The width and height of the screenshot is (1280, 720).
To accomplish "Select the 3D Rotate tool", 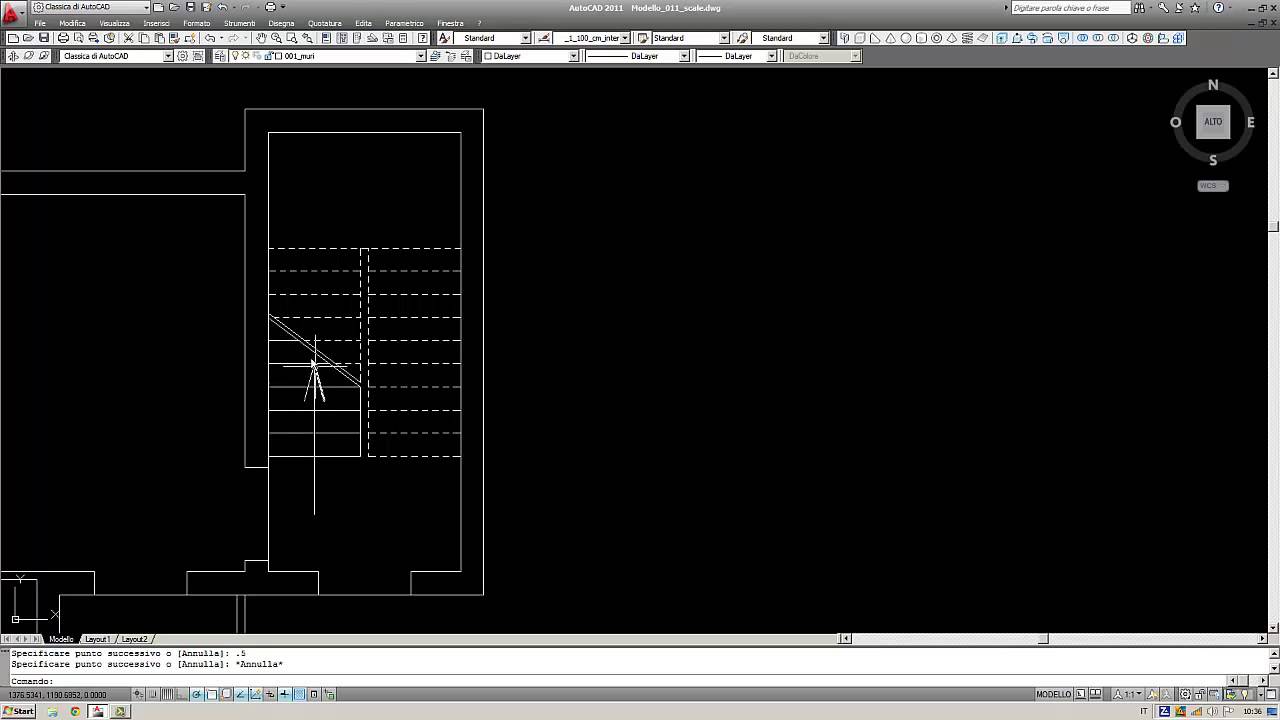I will (1147, 38).
